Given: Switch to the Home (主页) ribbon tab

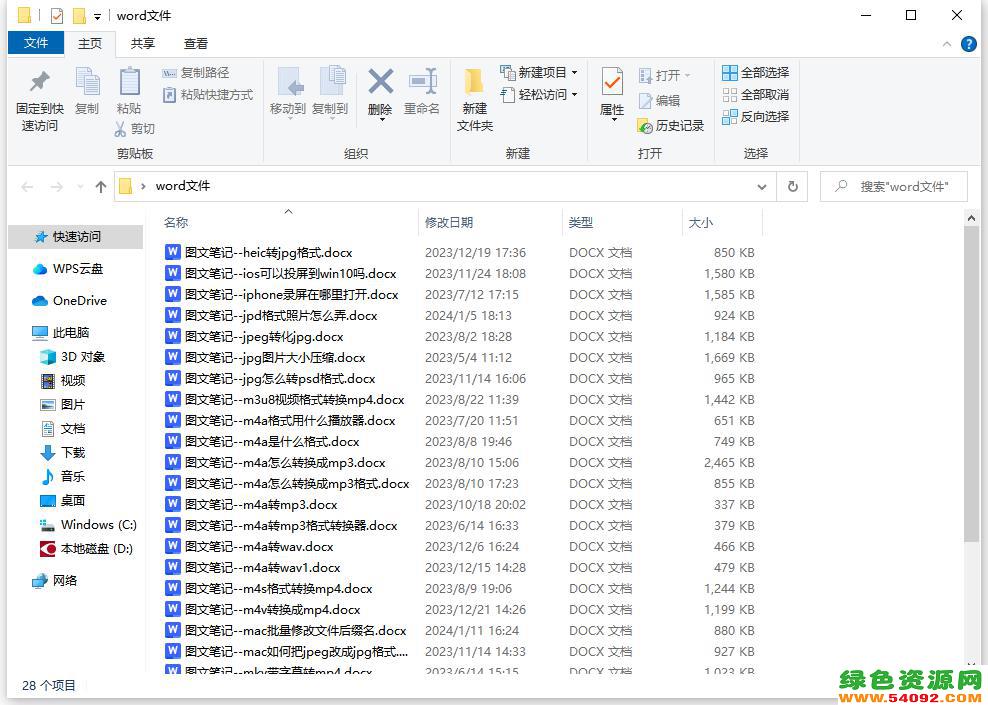Looking at the screenshot, I should pyautogui.click(x=89, y=43).
